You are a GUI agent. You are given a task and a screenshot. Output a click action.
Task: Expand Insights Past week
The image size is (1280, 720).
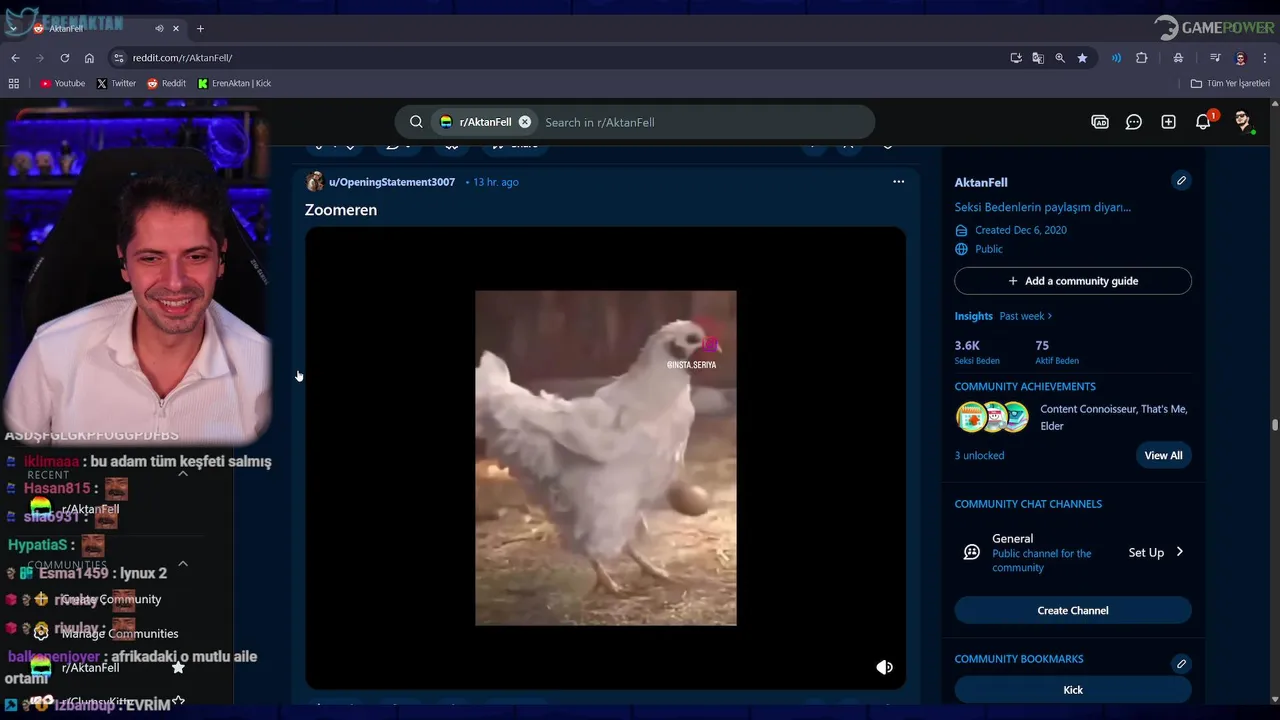click(x=1026, y=316)
